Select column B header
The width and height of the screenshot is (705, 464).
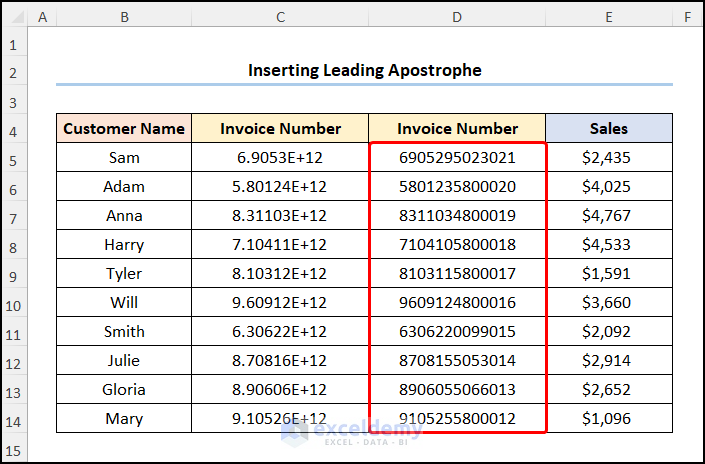[124, 18]
